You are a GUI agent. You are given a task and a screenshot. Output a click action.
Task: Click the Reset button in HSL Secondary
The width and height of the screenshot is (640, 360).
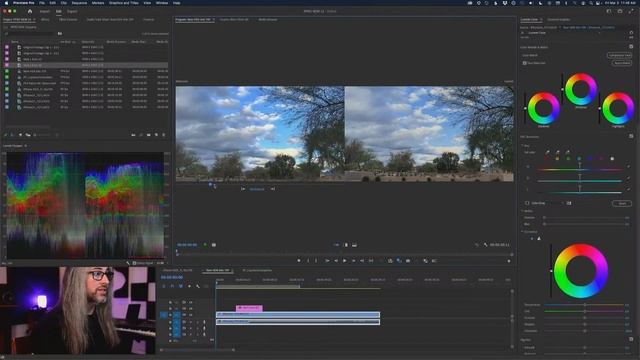(x=622, y=203)
